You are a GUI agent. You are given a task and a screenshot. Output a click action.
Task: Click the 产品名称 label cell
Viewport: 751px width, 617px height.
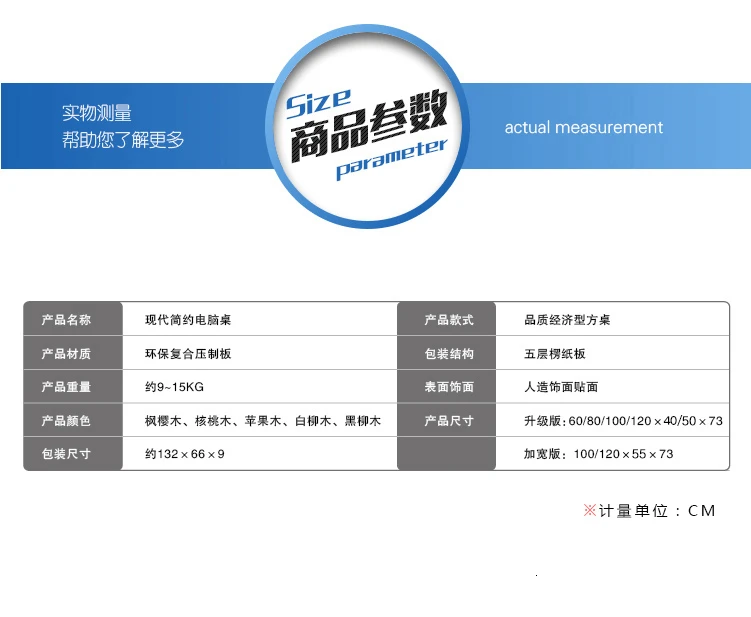point(73,319)
